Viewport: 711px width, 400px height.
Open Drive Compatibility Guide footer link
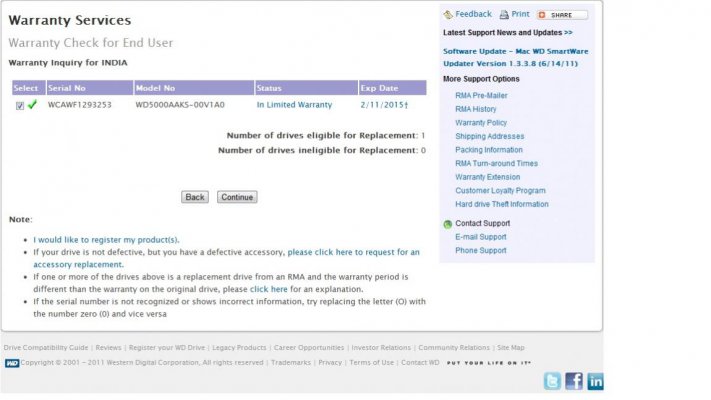click(46, 348)
